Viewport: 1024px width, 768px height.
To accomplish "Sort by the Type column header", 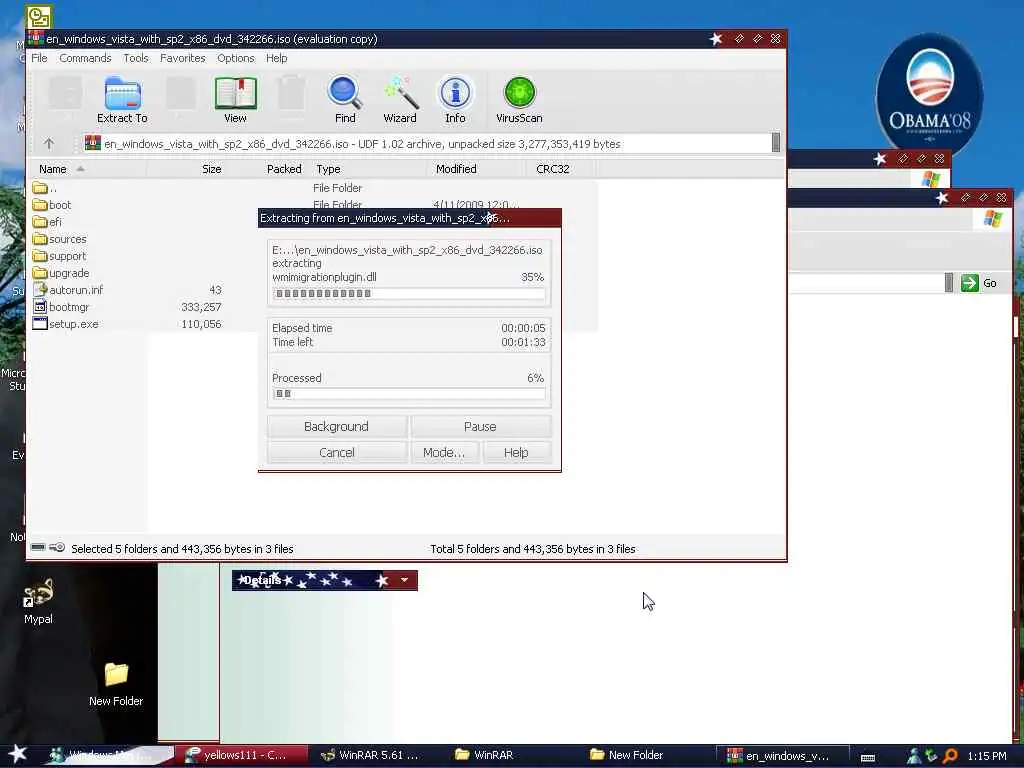I will point(368,169).
